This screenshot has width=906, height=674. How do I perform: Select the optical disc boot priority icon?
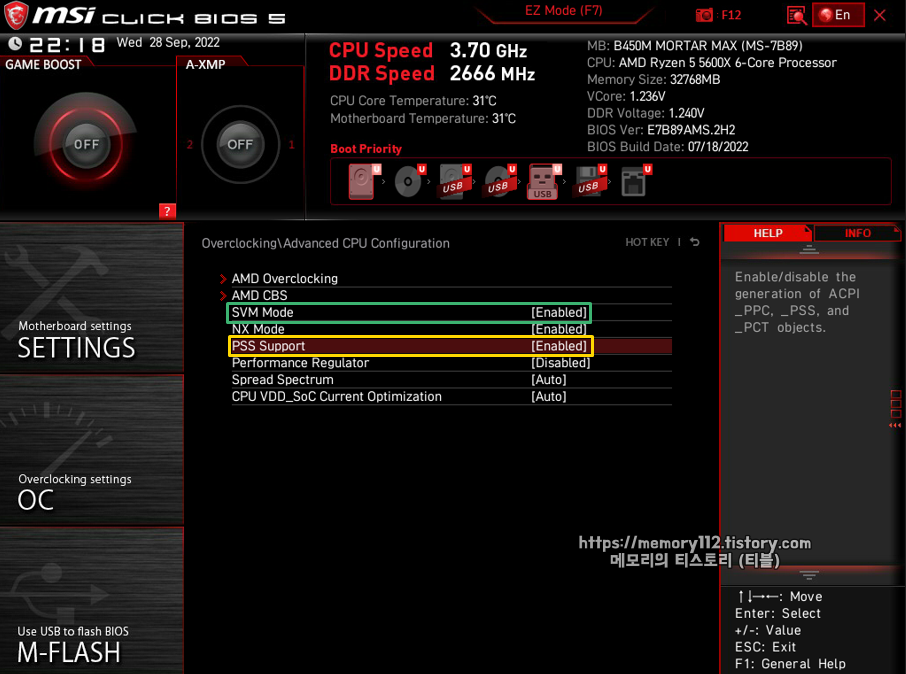[410, 182]
